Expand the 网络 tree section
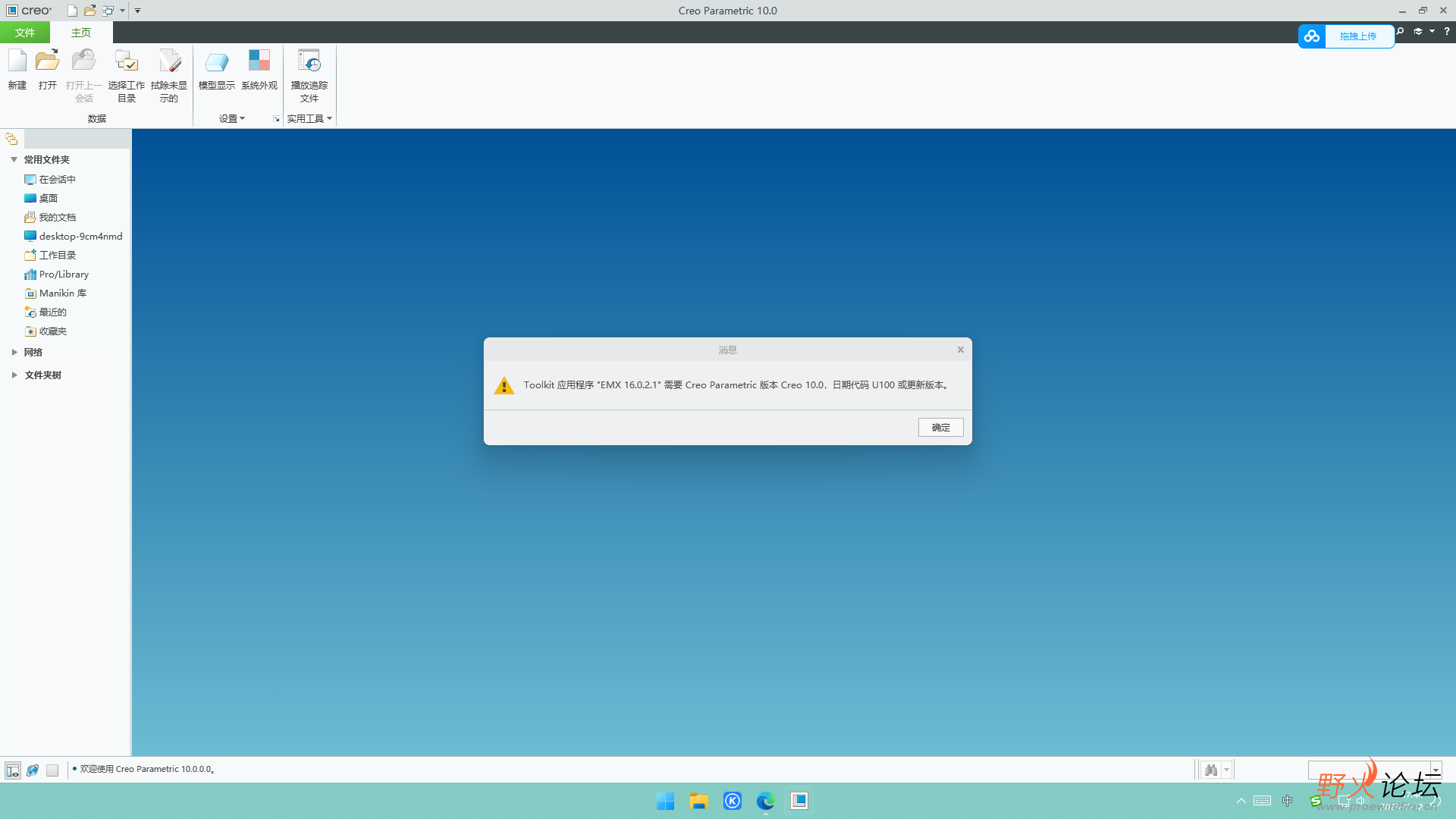This screenshot has height=819, width=1456. click(x=14, y=352)
